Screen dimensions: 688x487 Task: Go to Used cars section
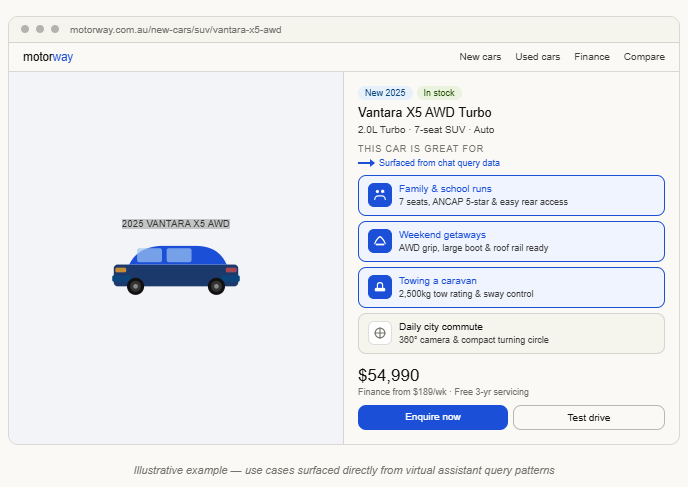(537, 57)
